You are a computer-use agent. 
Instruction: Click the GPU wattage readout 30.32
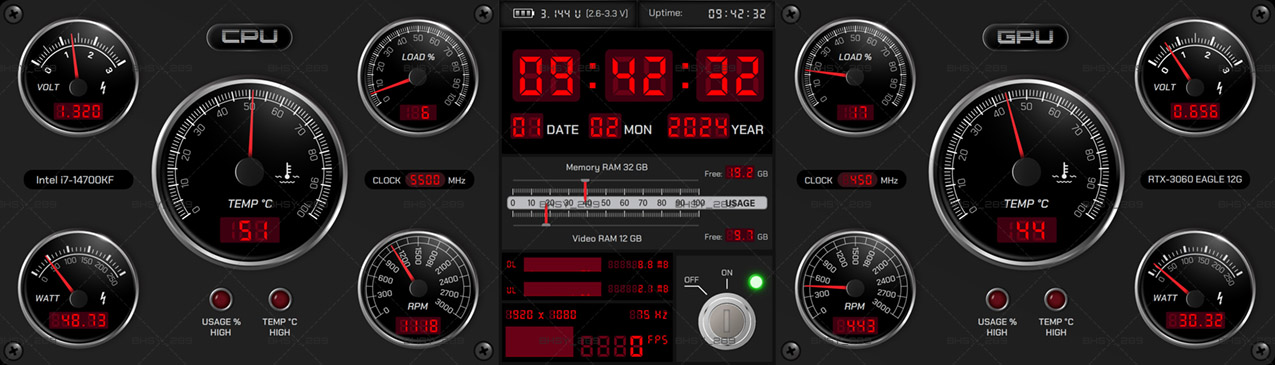pyautogui.click(x=1196, y=321)
